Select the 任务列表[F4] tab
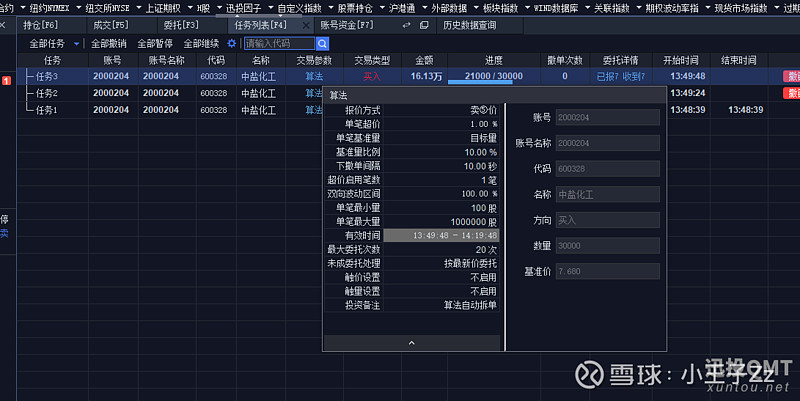Image resolution: width=800 pixels, height=401 pixels. 261,25
